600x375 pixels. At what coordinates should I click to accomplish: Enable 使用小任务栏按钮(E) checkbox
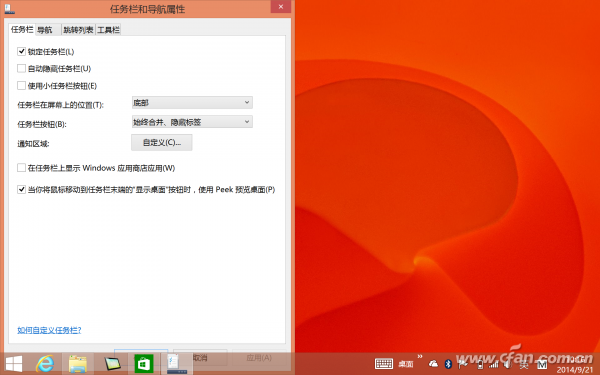21,85
